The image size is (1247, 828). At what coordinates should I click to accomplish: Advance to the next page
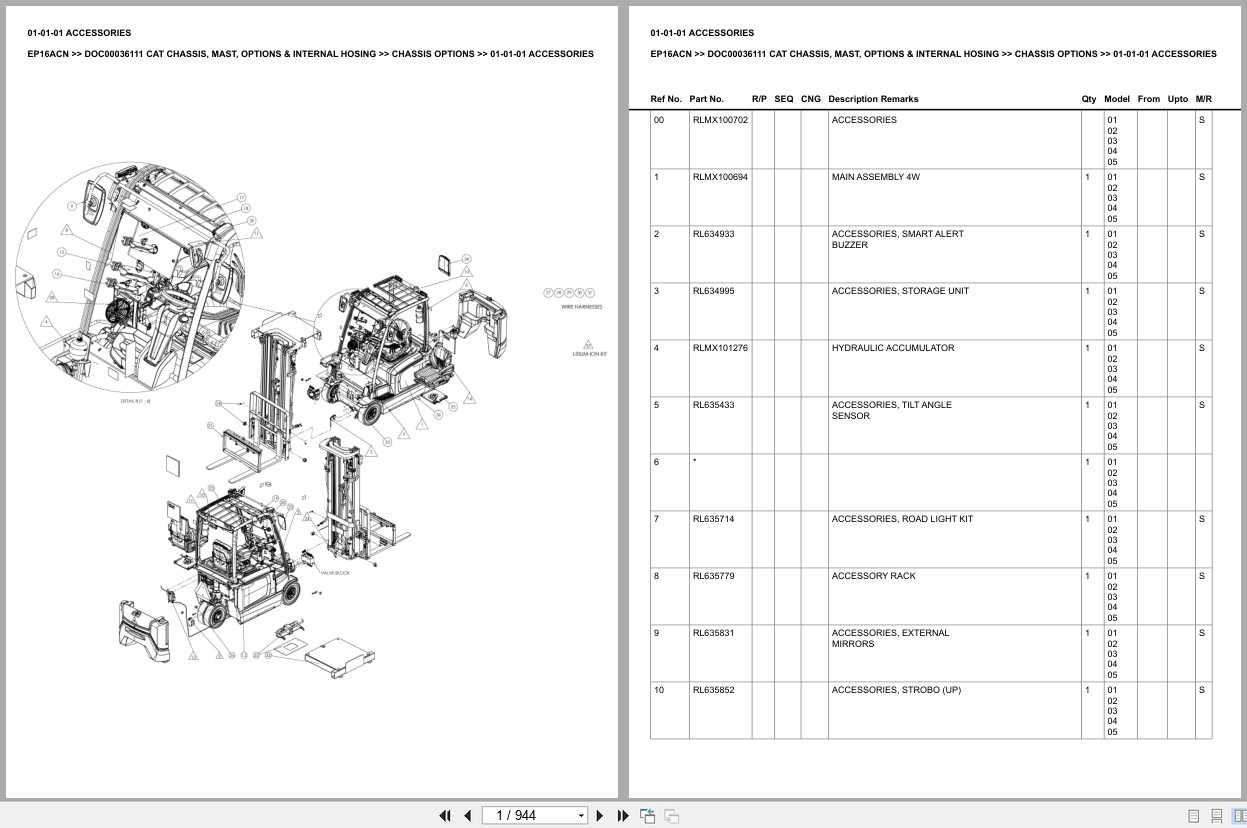pos(598,816)
